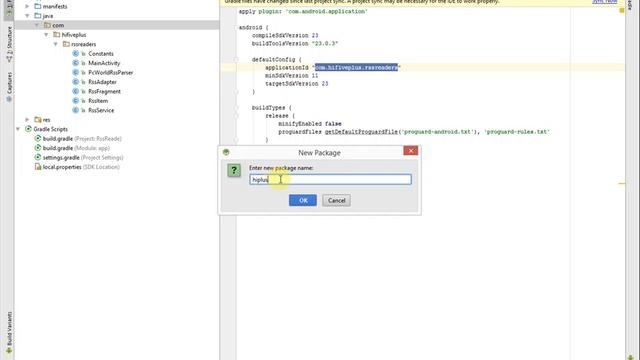Open the Structure tool window tab
Screen dimensions: 640x360
[x=9, y=44]
